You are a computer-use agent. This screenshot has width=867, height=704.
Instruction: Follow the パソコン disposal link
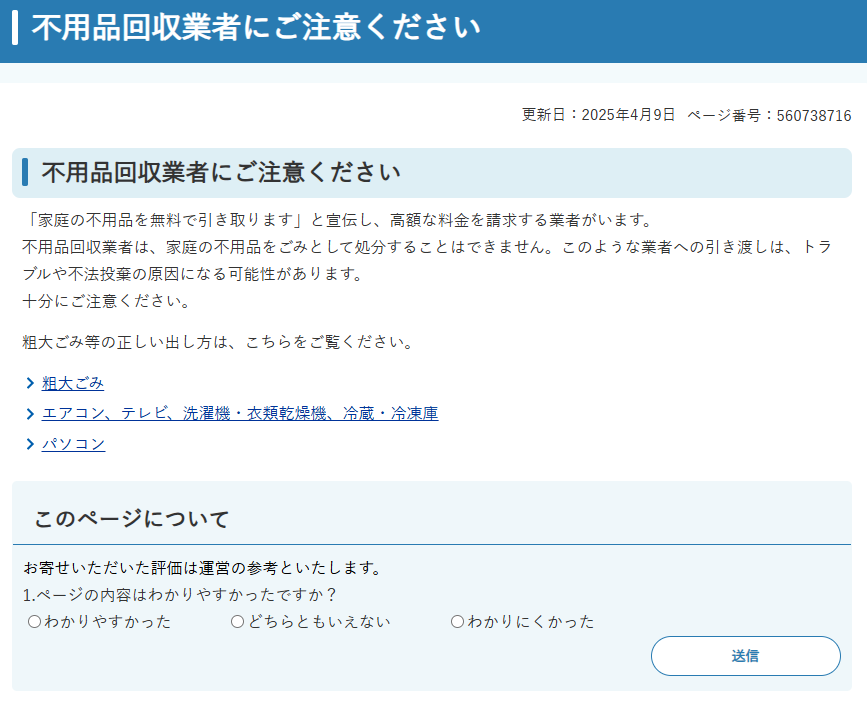pos(73,444)
